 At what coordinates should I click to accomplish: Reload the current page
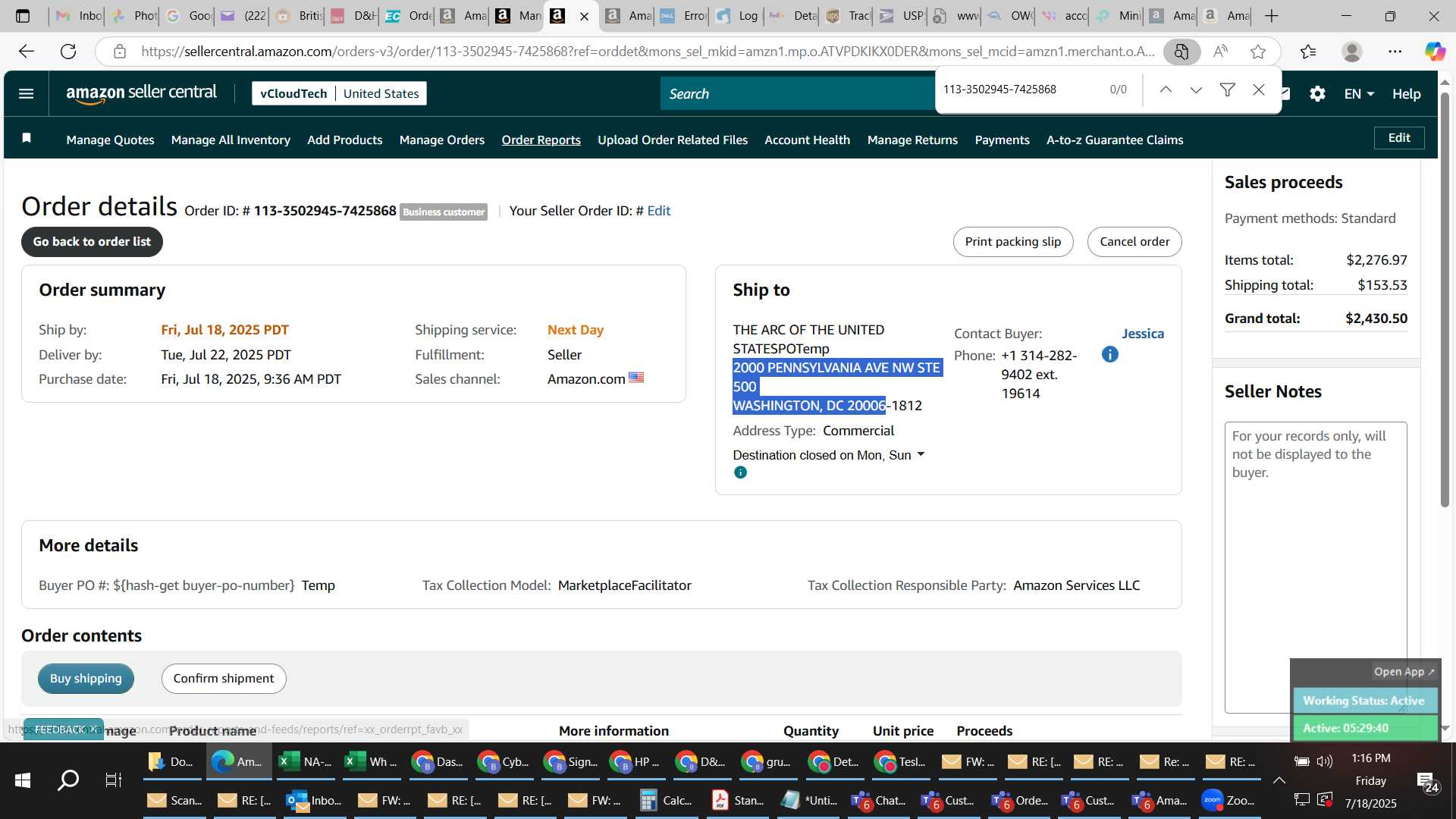click(68, 51)
